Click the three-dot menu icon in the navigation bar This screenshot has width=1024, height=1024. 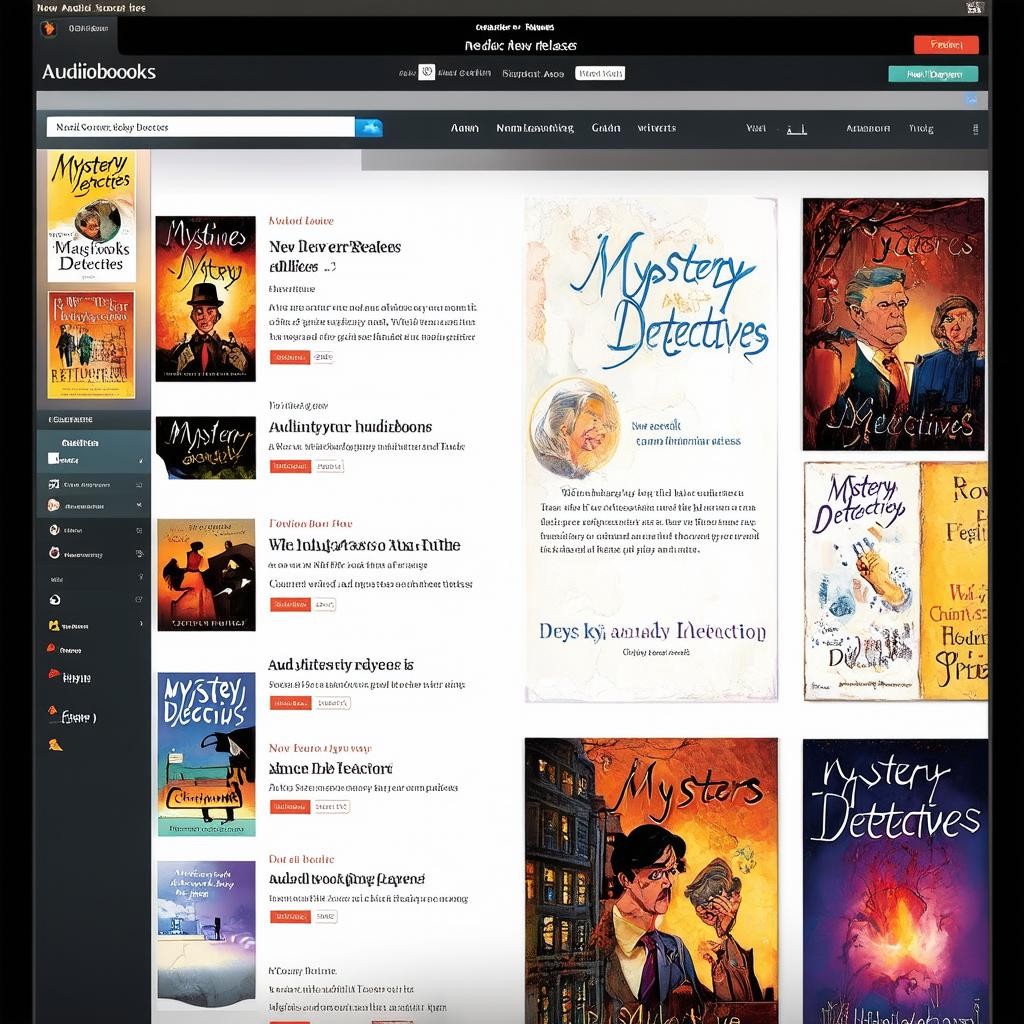click(975, 129)
